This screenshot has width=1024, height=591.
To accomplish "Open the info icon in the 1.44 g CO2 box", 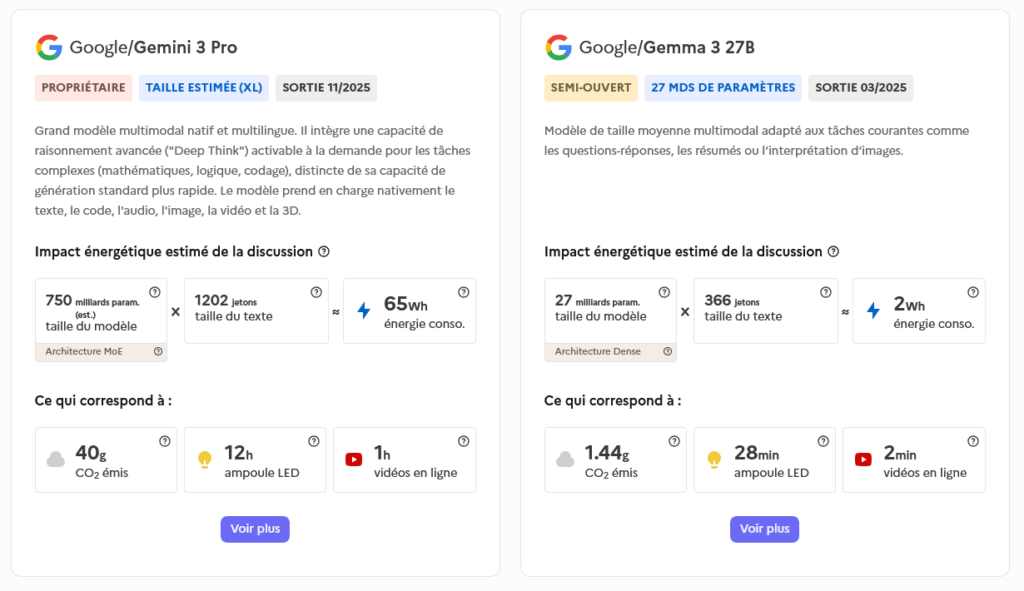I will click(674, 441).
